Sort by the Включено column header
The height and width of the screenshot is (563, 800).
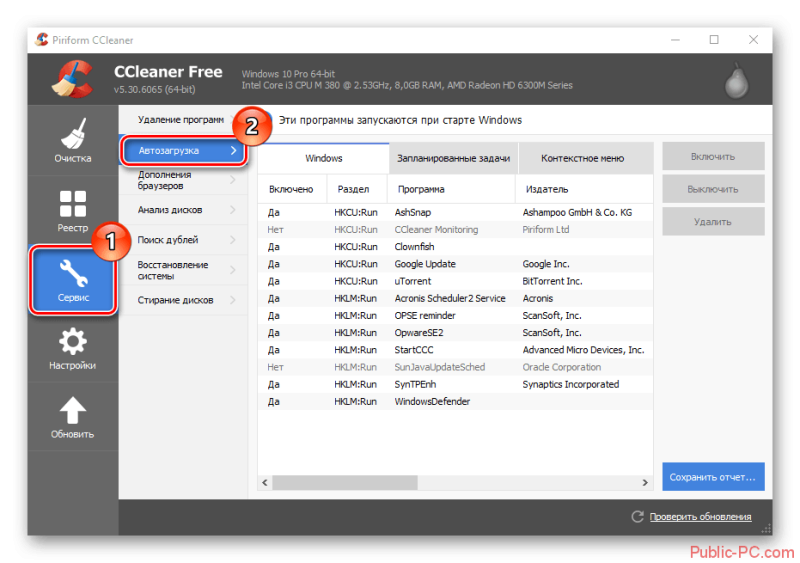tap(292, 189)
